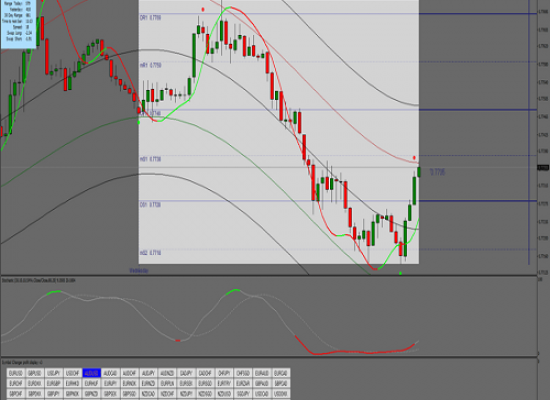Screen dimensions: 550x400
Task: Select the NZDUSD symbol button
Action: tap(224, 394)
